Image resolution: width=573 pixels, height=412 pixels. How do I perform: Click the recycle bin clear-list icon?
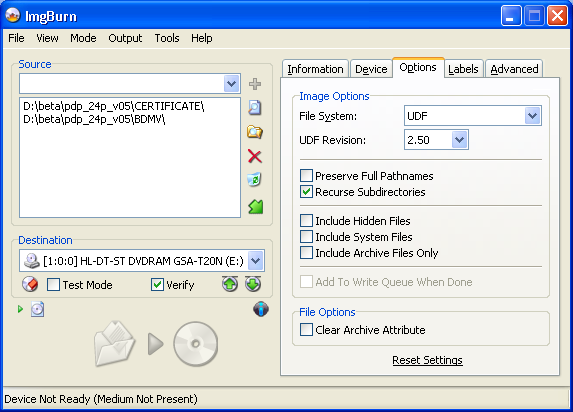click(x=255, y=179)
